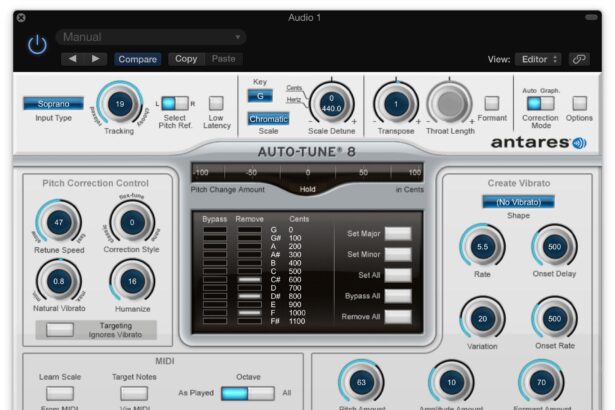Click the vibrato Rate knob
This screenshot has width=615, height=410.
(x=482, y=246)
